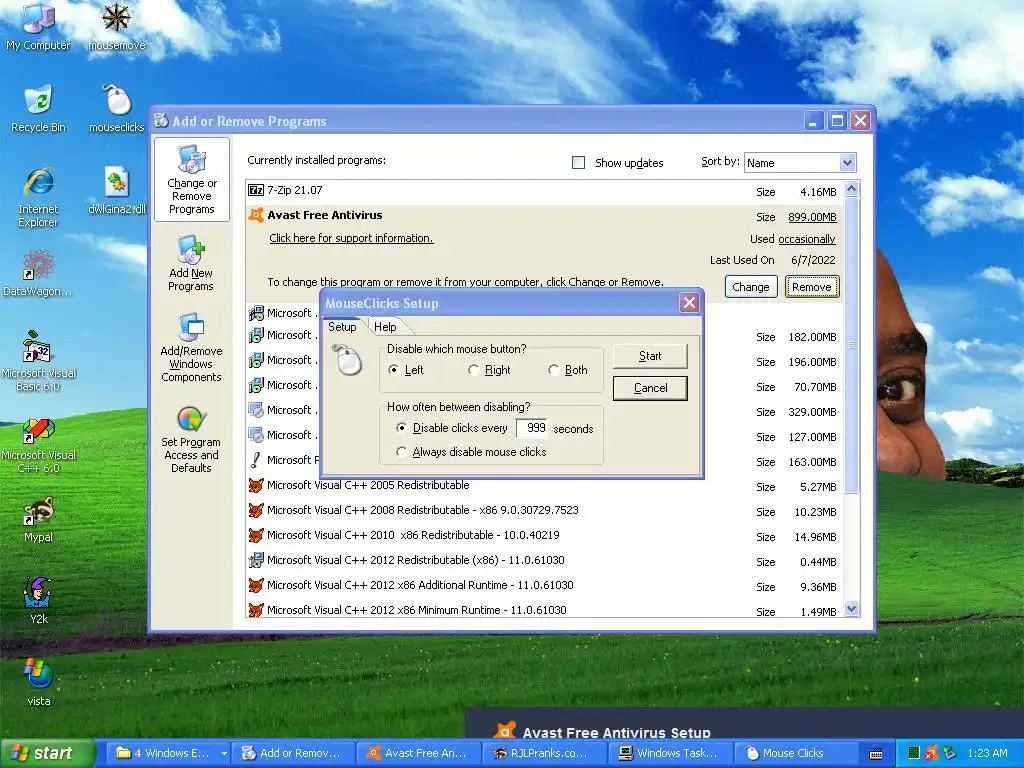Open Add New Programs in sidebar
This screenshot has height=768, width=1024.
point(191,264)
